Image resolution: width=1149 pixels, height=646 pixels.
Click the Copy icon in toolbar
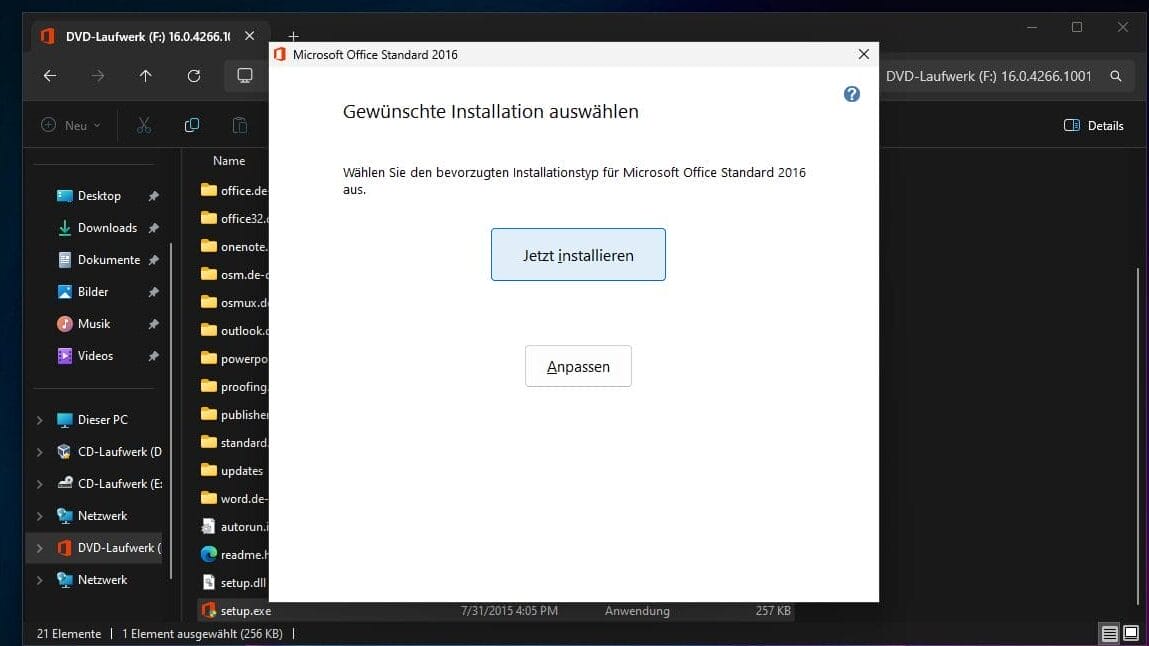(192, 125)
